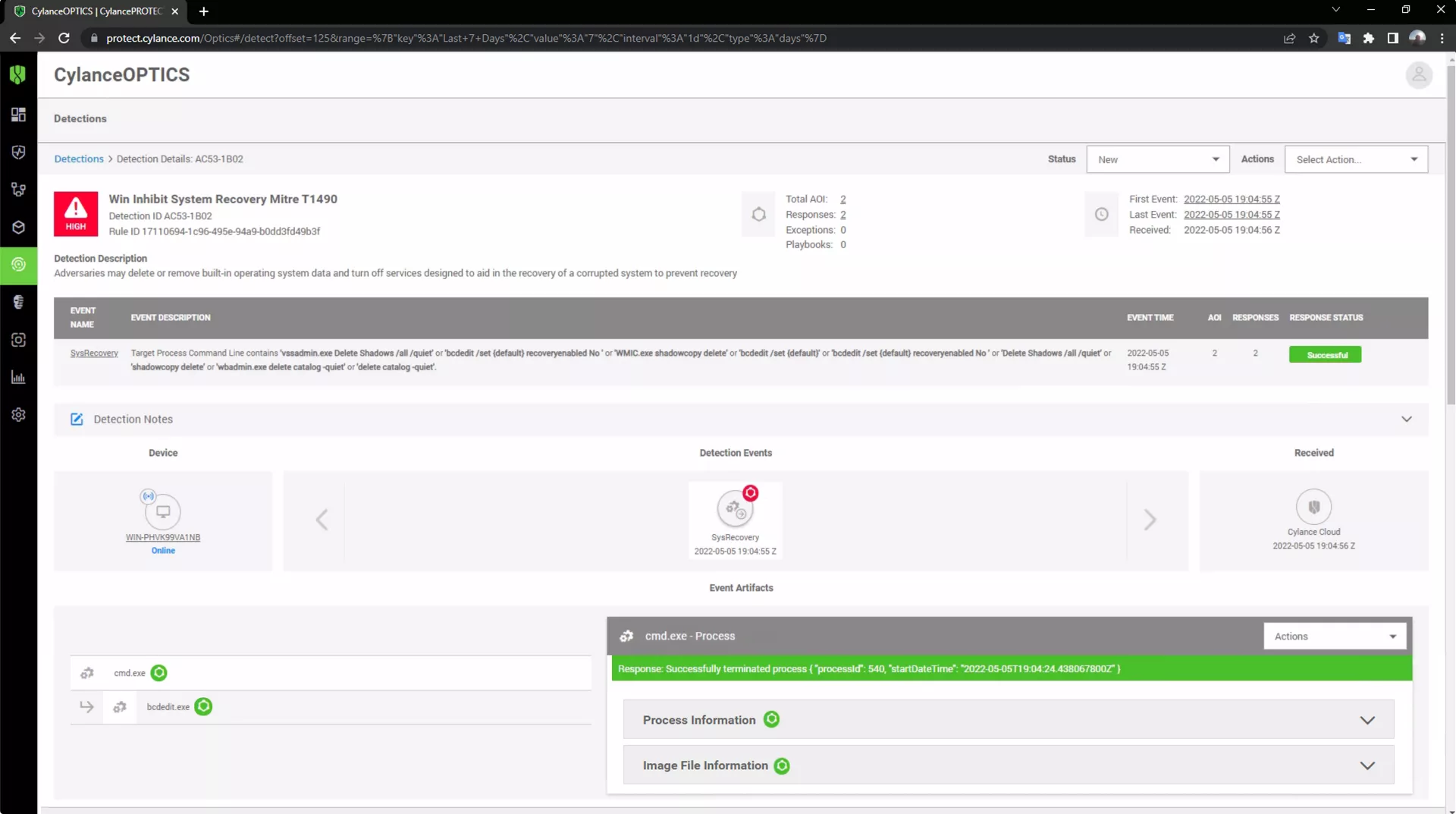Open the Responses count link
This screenshot has width=1456, height=814.
843,215
